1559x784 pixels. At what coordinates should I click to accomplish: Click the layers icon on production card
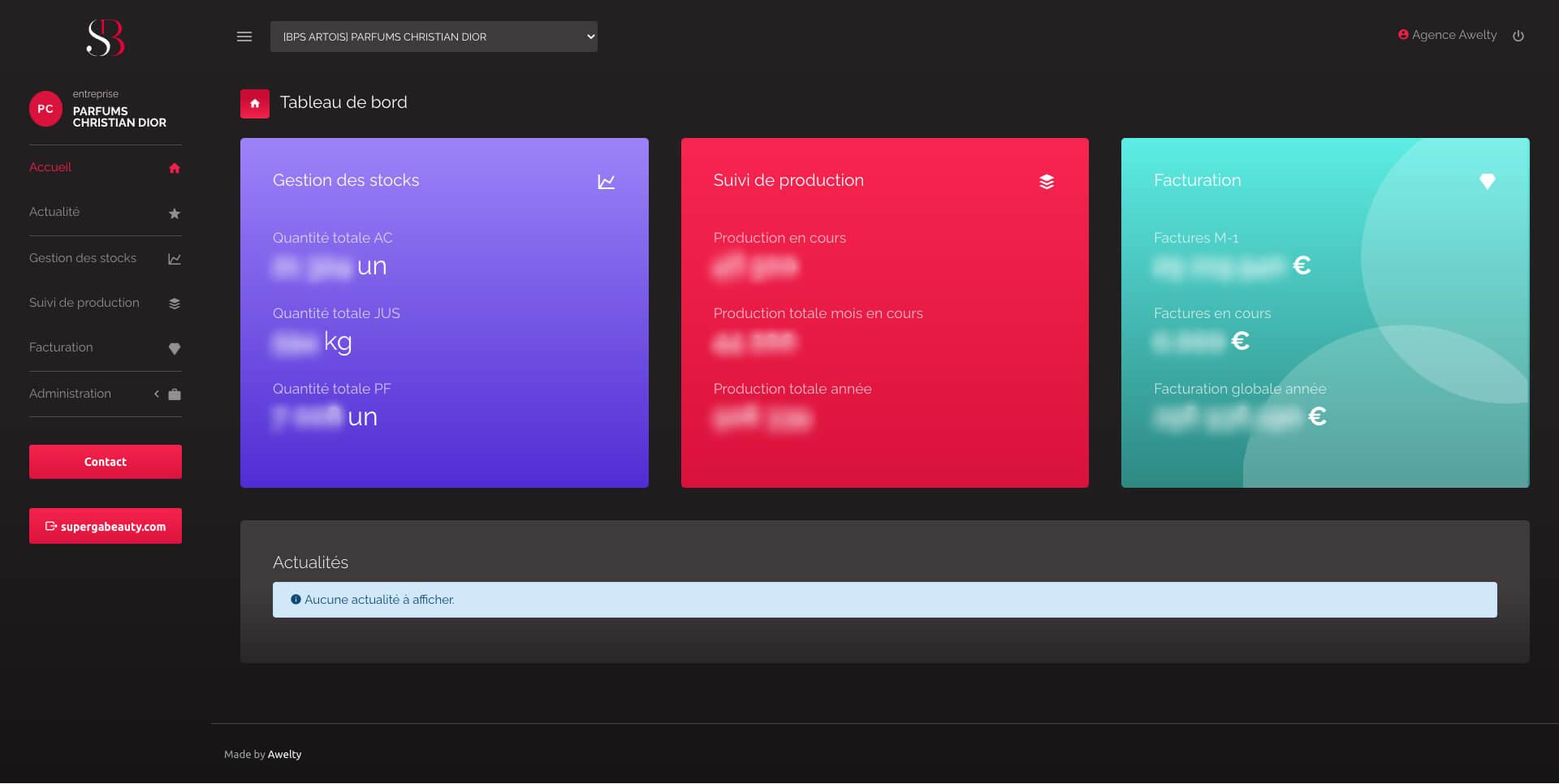tap(1047, 182)
